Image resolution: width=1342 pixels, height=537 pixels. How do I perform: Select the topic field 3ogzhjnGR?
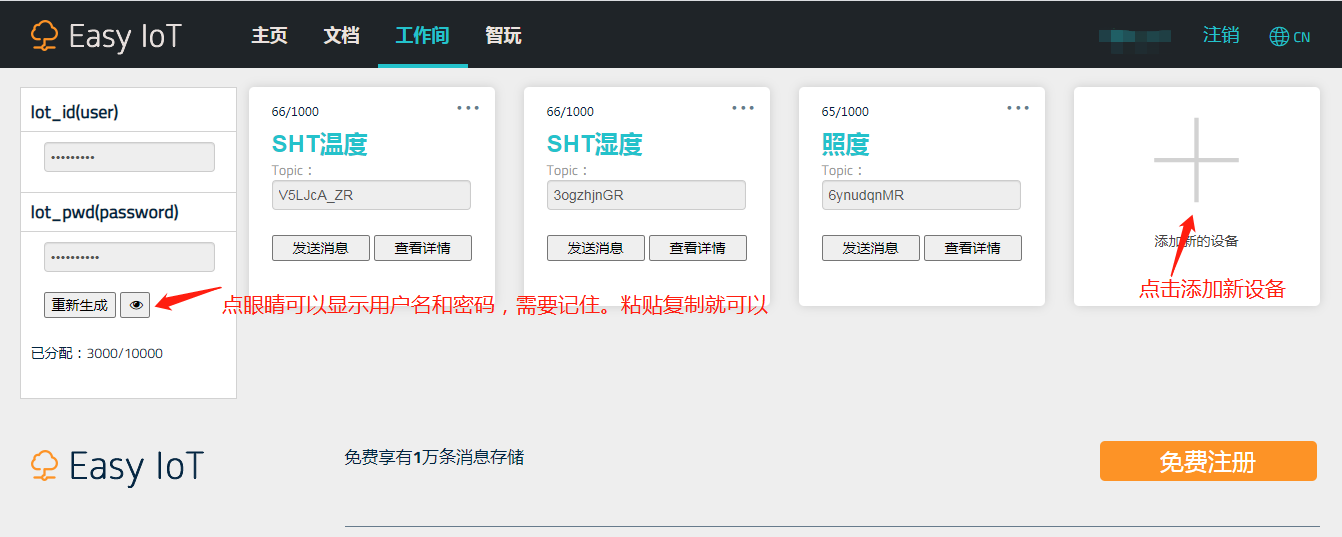[x=646, y=195]
